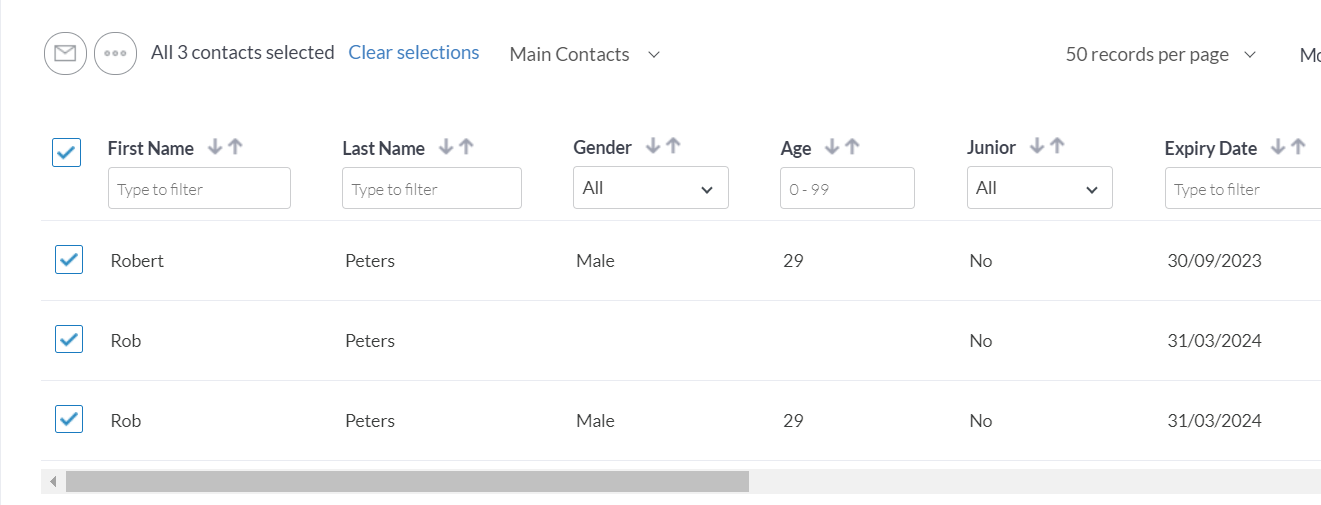Sort Age descending with down arrow
This screenshot has width=1321, height=505.
coord(832,147)
